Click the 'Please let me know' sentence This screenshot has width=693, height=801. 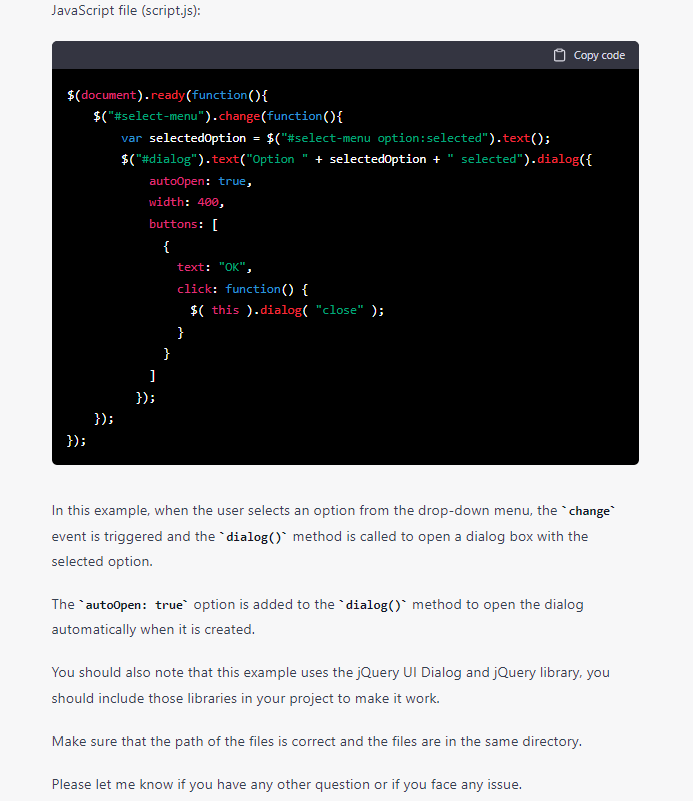pyautogui.click(x=286, y=784)
